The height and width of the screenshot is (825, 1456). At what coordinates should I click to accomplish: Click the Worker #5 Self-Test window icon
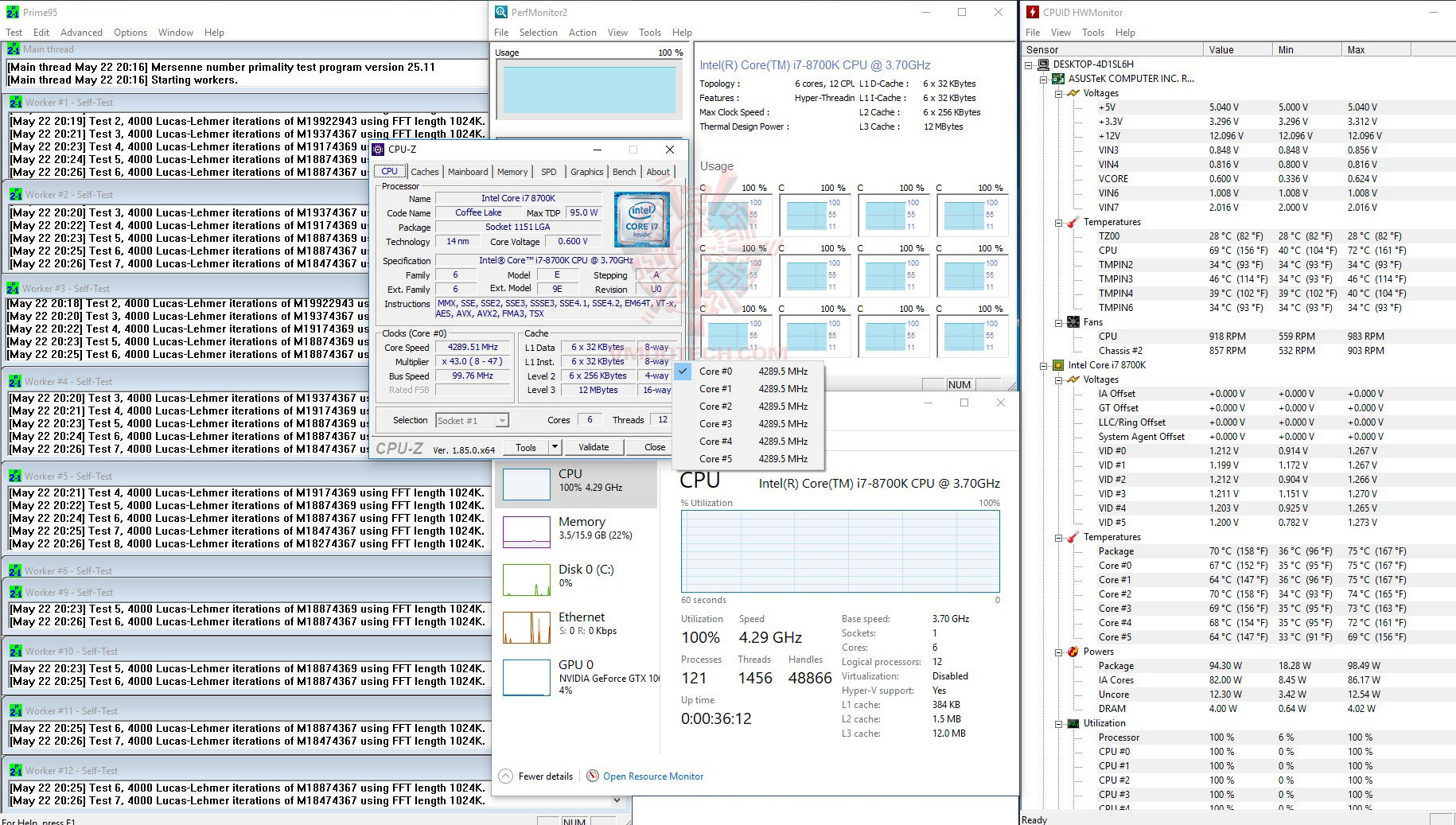pyautogui.click(x=15, y=476)
